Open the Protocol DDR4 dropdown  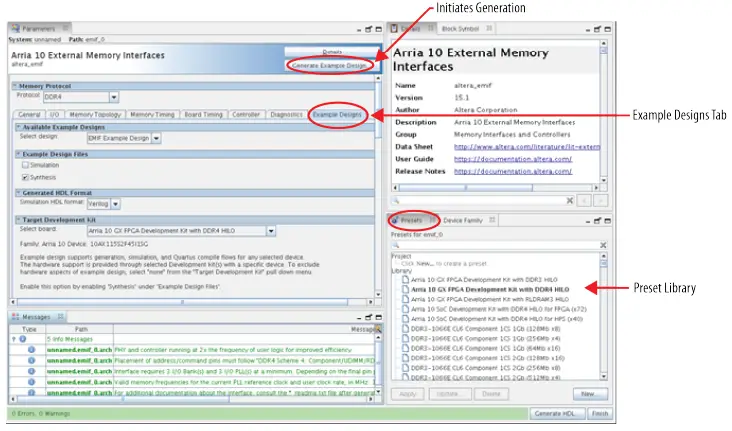[114, 97]
